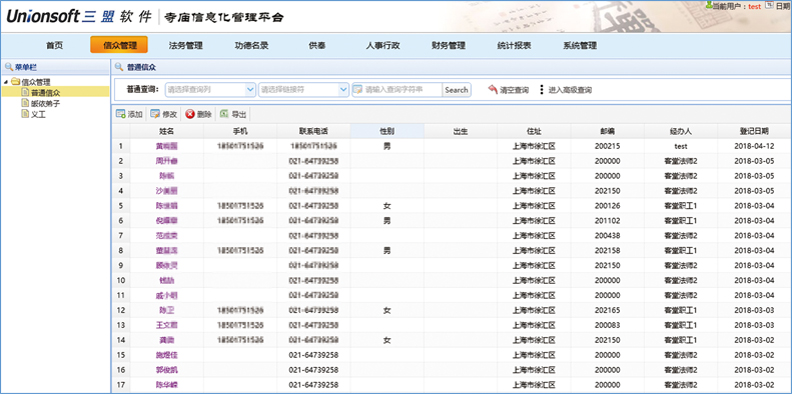Click the 请输入查询字符串 input field

tap(397, 90)
